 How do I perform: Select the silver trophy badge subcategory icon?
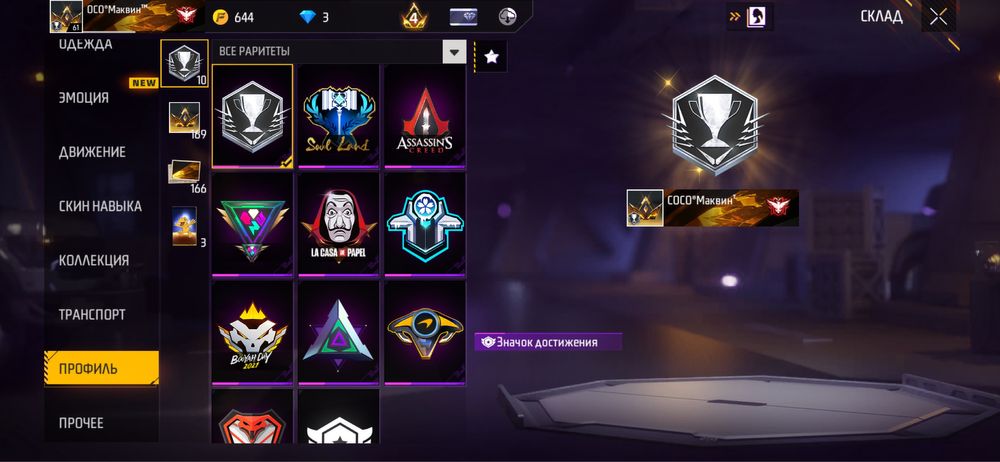184,63
